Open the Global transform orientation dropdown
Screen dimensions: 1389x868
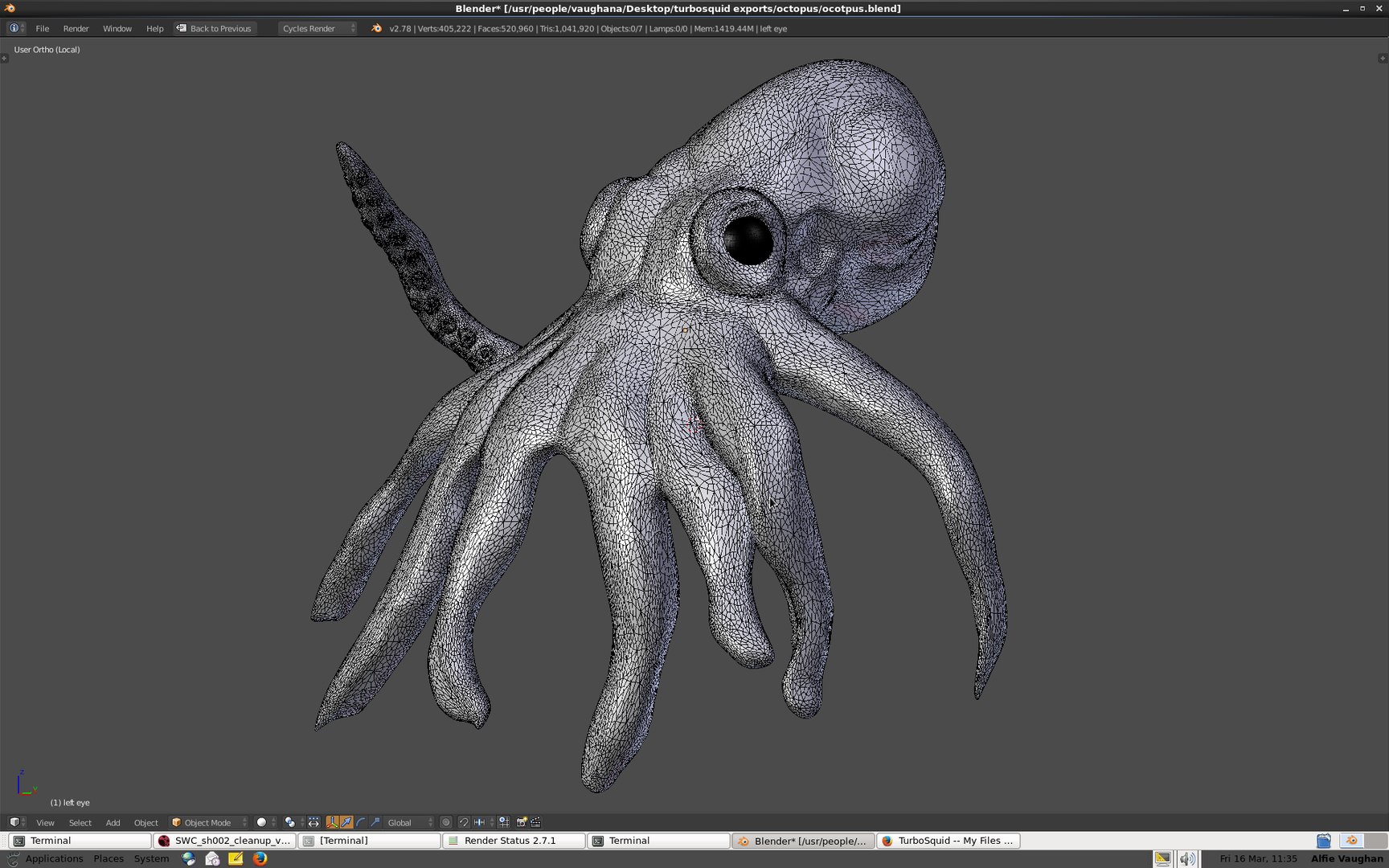pos(409,822)
